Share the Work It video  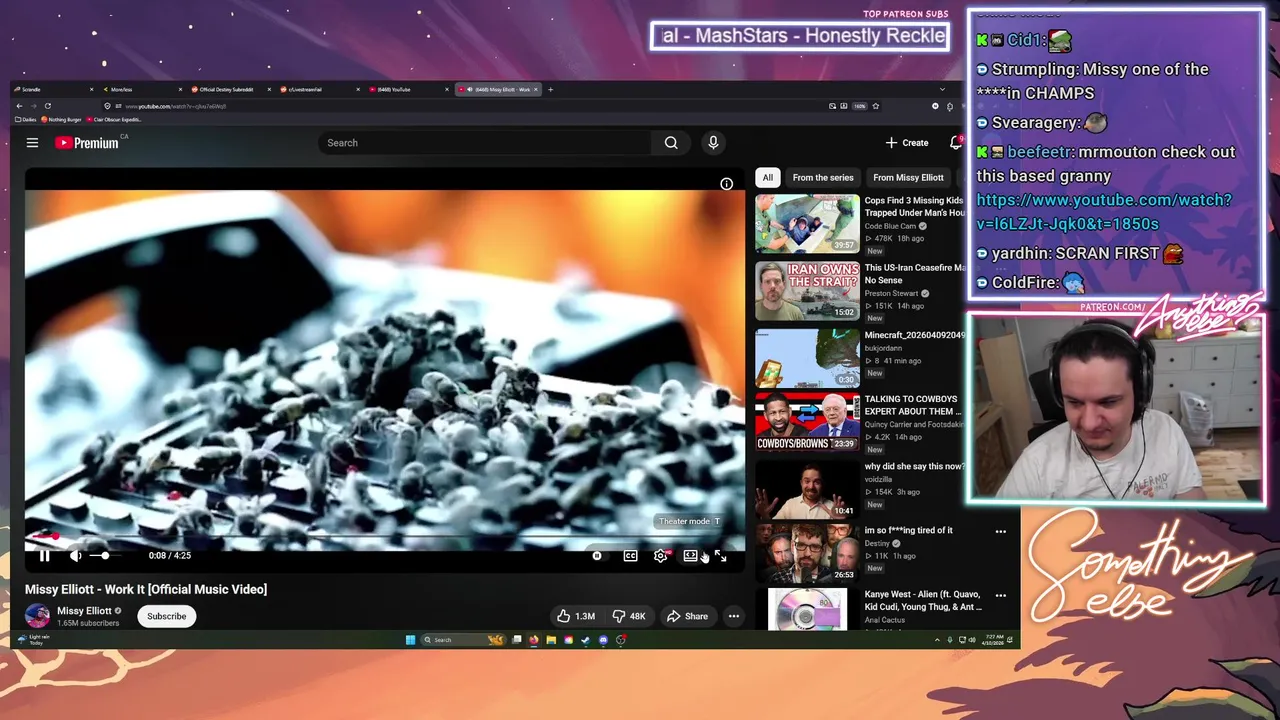click(x=687, y=616)
